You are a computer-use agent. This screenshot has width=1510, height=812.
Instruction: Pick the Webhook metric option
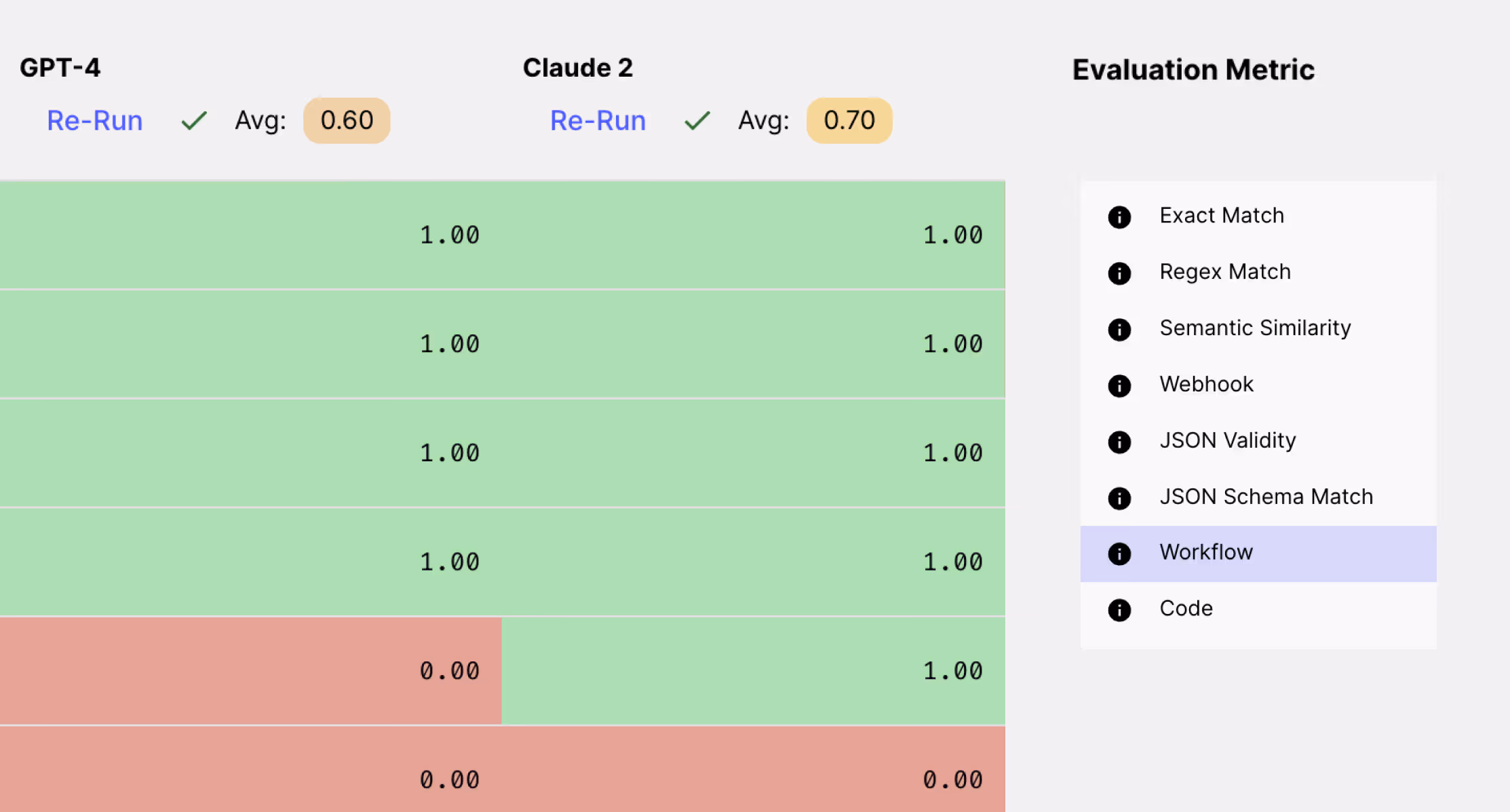(1258, 385)
